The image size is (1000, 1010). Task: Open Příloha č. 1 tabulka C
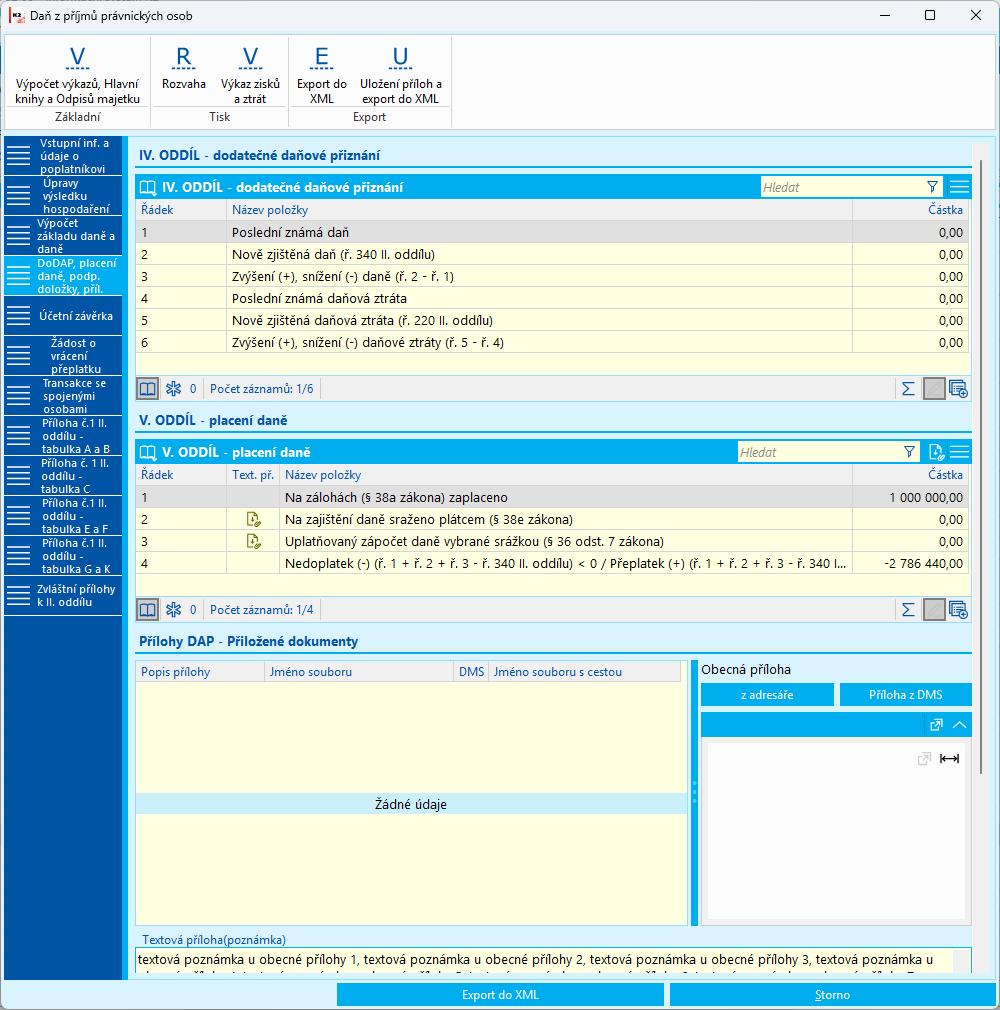(x=63, y=476)
